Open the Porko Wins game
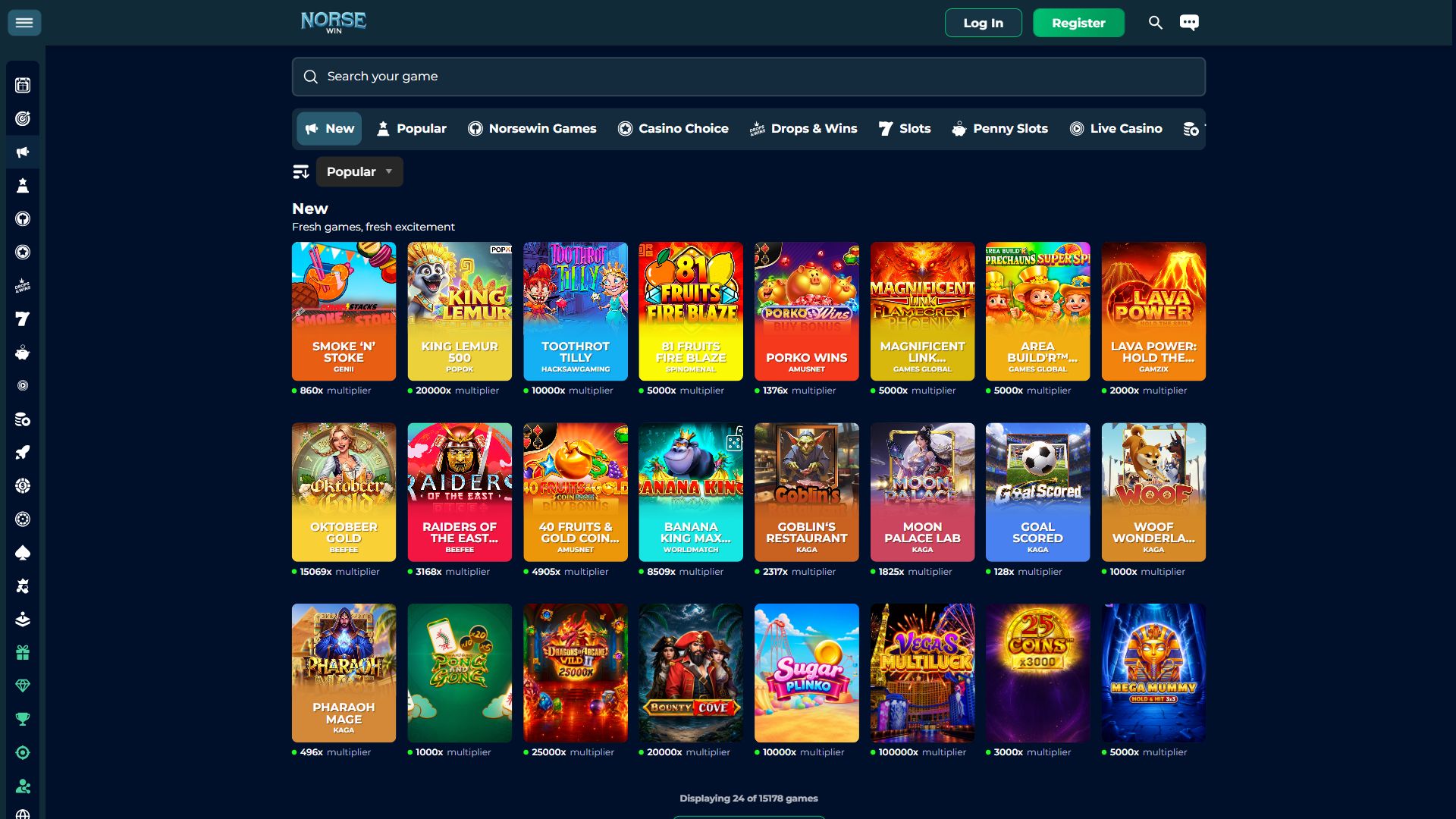The height and width of the screenshot is (819, 1456). pyautogui.click(x=807, y=311)
